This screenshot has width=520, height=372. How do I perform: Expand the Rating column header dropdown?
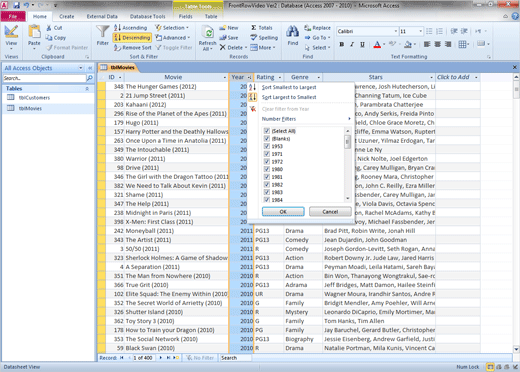pyautogui.click(x=280, y=77)
